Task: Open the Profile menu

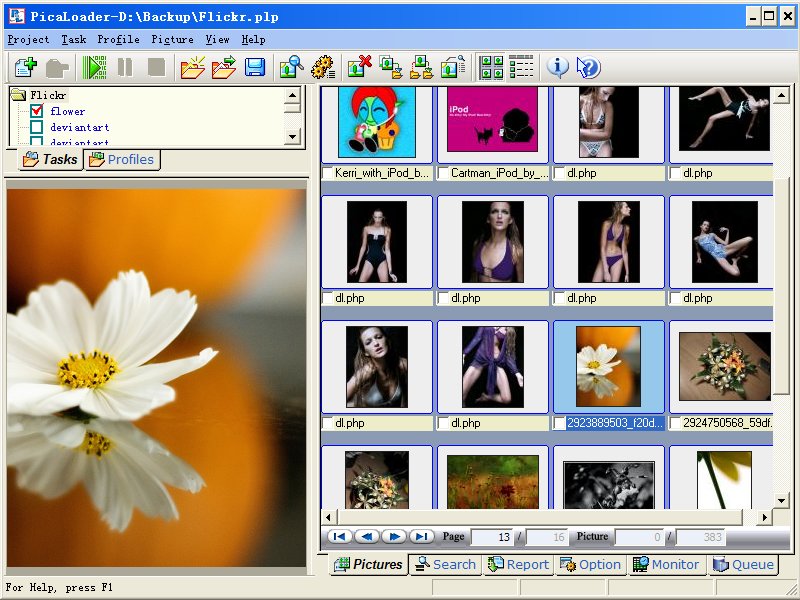Action: click(x=118, y=39)
